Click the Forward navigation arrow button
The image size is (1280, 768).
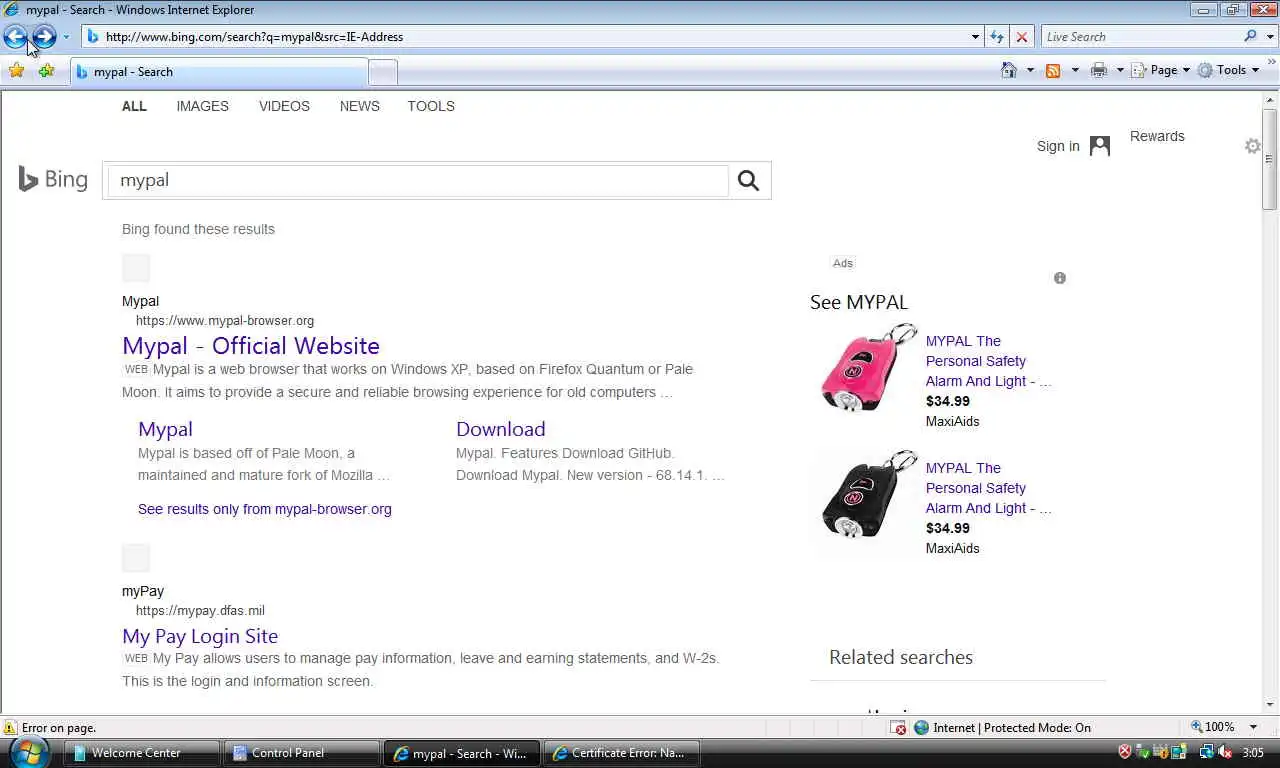point(44,37)
